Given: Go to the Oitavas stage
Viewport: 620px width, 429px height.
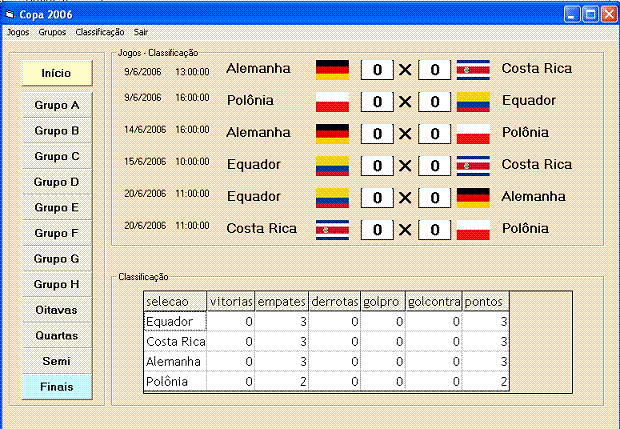Looking at the screenshot, I should (56, 310).
